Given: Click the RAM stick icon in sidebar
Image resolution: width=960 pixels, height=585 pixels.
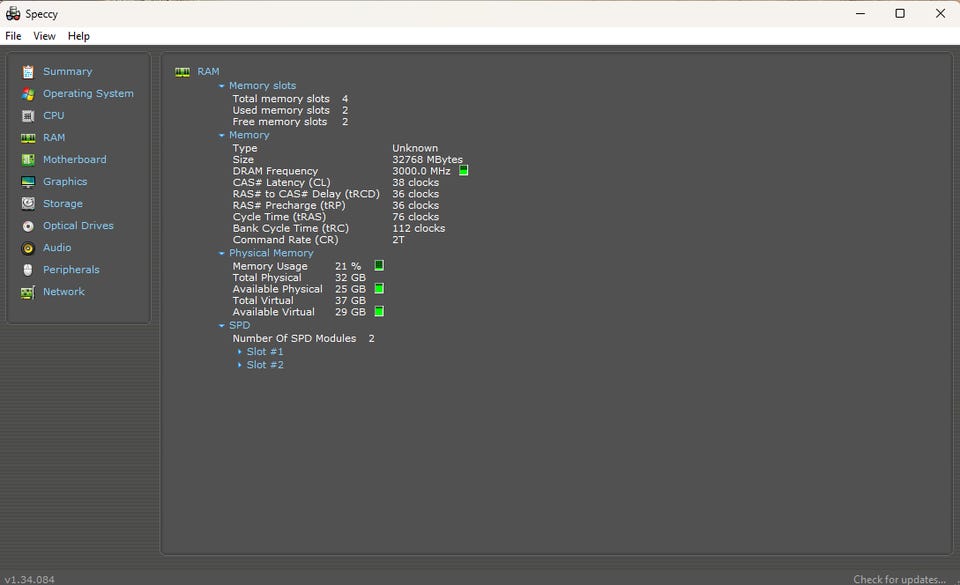Looking at the screenshot, I should pos(28,138).
